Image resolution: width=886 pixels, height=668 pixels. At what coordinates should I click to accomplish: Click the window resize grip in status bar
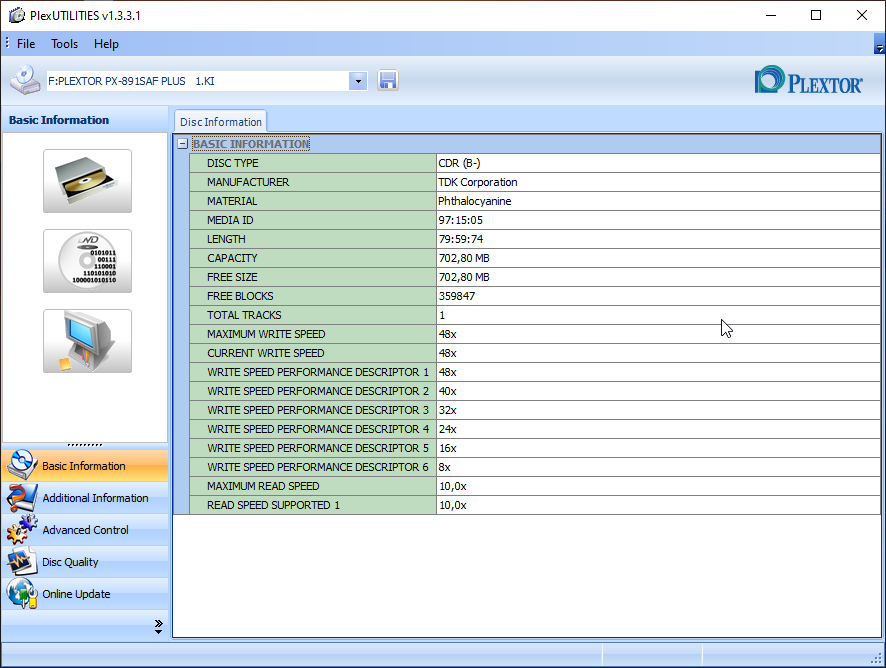[x=878, y=658]
